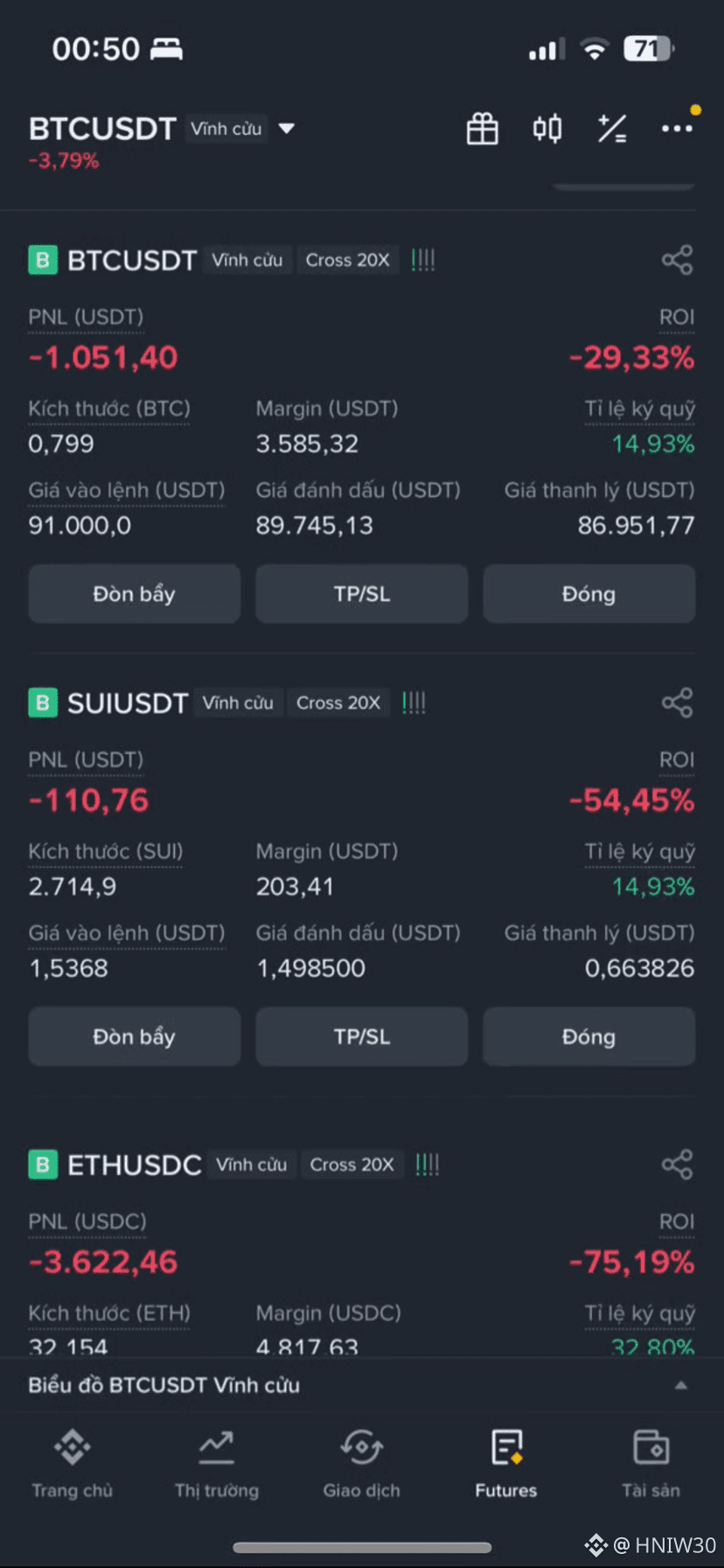Tap the BTCUSDT Cross 20X margin label
The height and width of the screenshot is (1568, 724).
pyautogui.click(x=347, y=260)
